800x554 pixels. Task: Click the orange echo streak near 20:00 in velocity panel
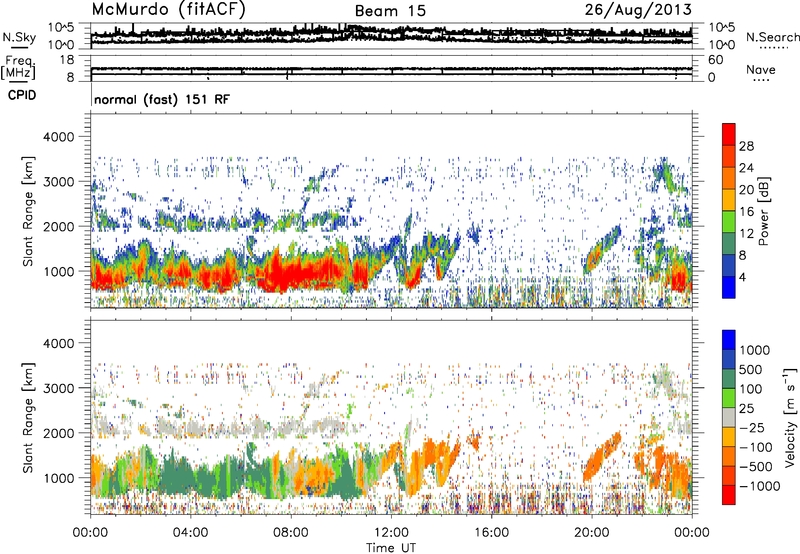(602, 457)
